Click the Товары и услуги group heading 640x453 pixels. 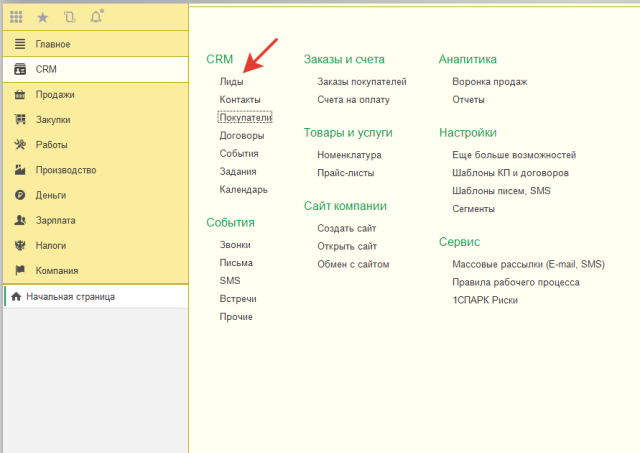click(348, 133)
